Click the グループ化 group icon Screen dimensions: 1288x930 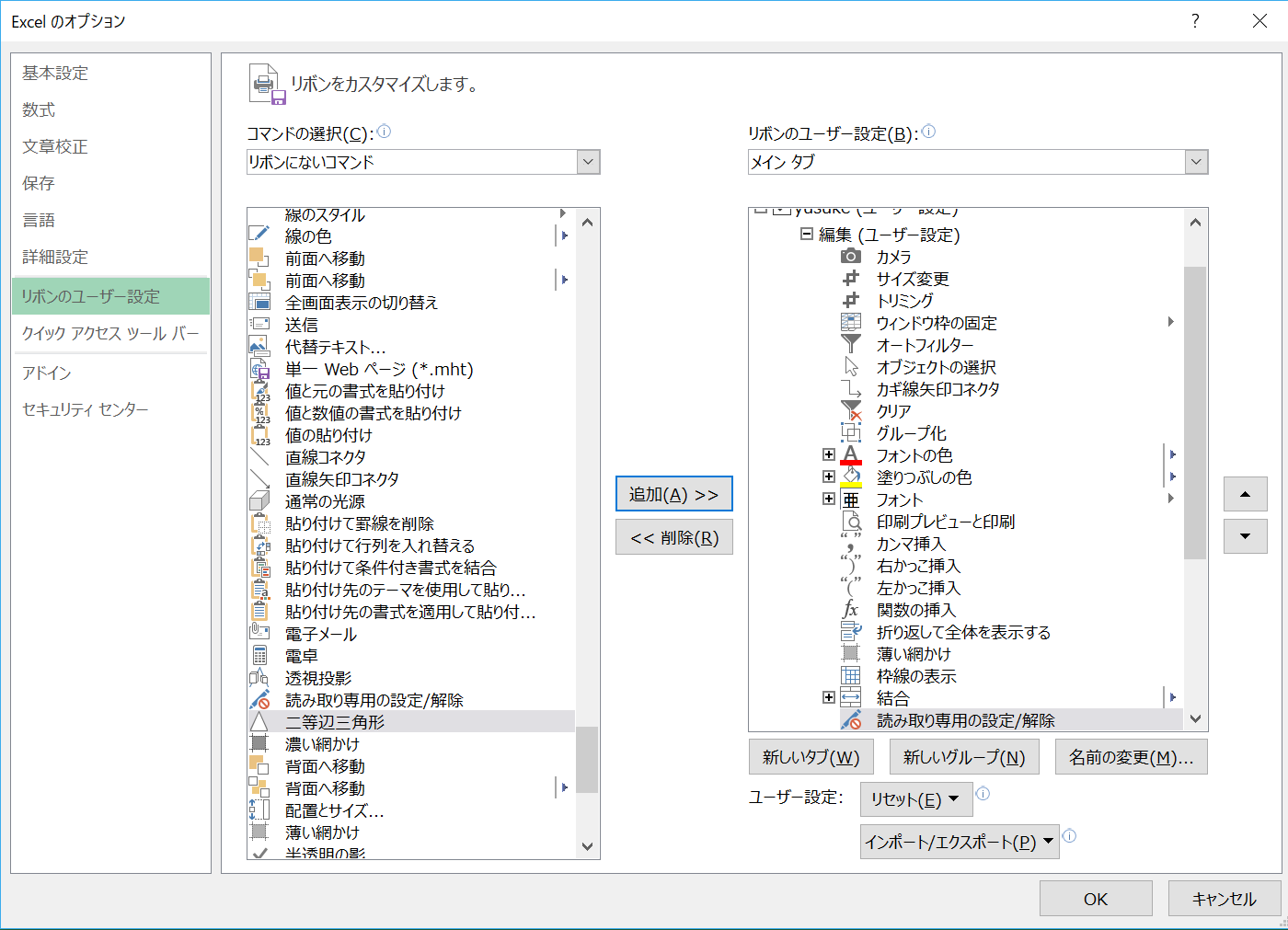(x=851, y=433)
